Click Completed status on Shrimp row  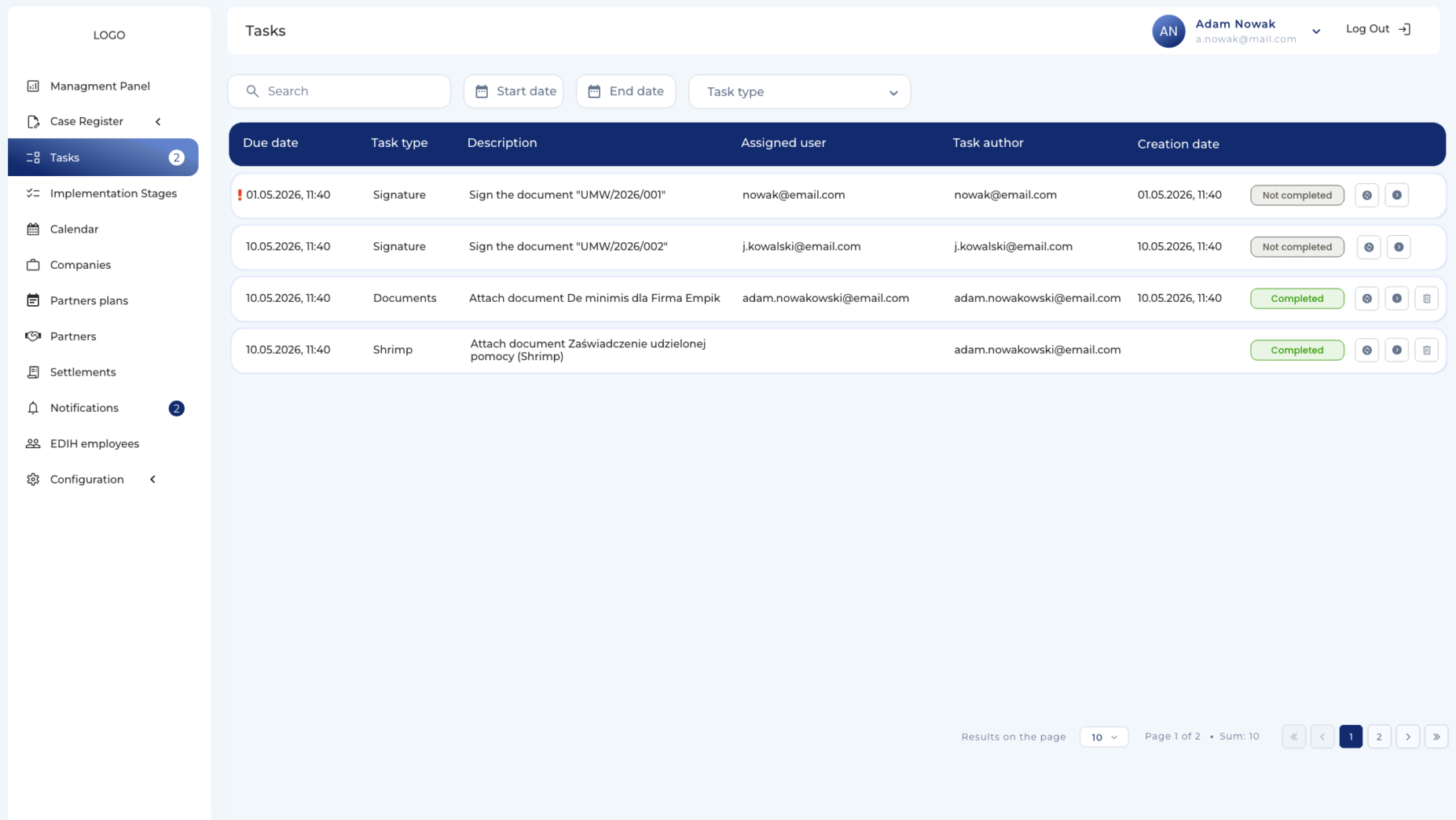(x=1296, y=350)
